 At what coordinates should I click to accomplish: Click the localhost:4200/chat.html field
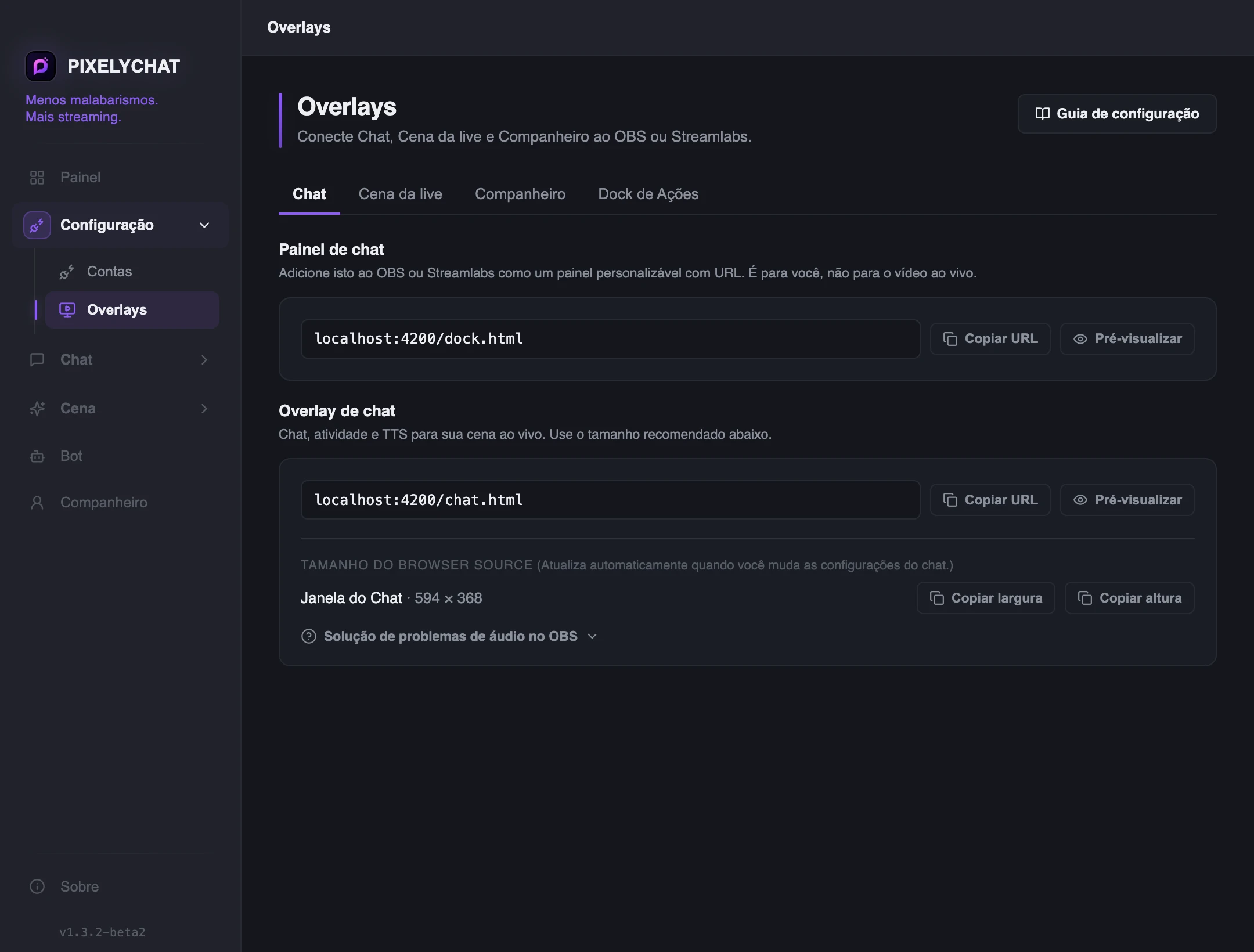(610, 500)
